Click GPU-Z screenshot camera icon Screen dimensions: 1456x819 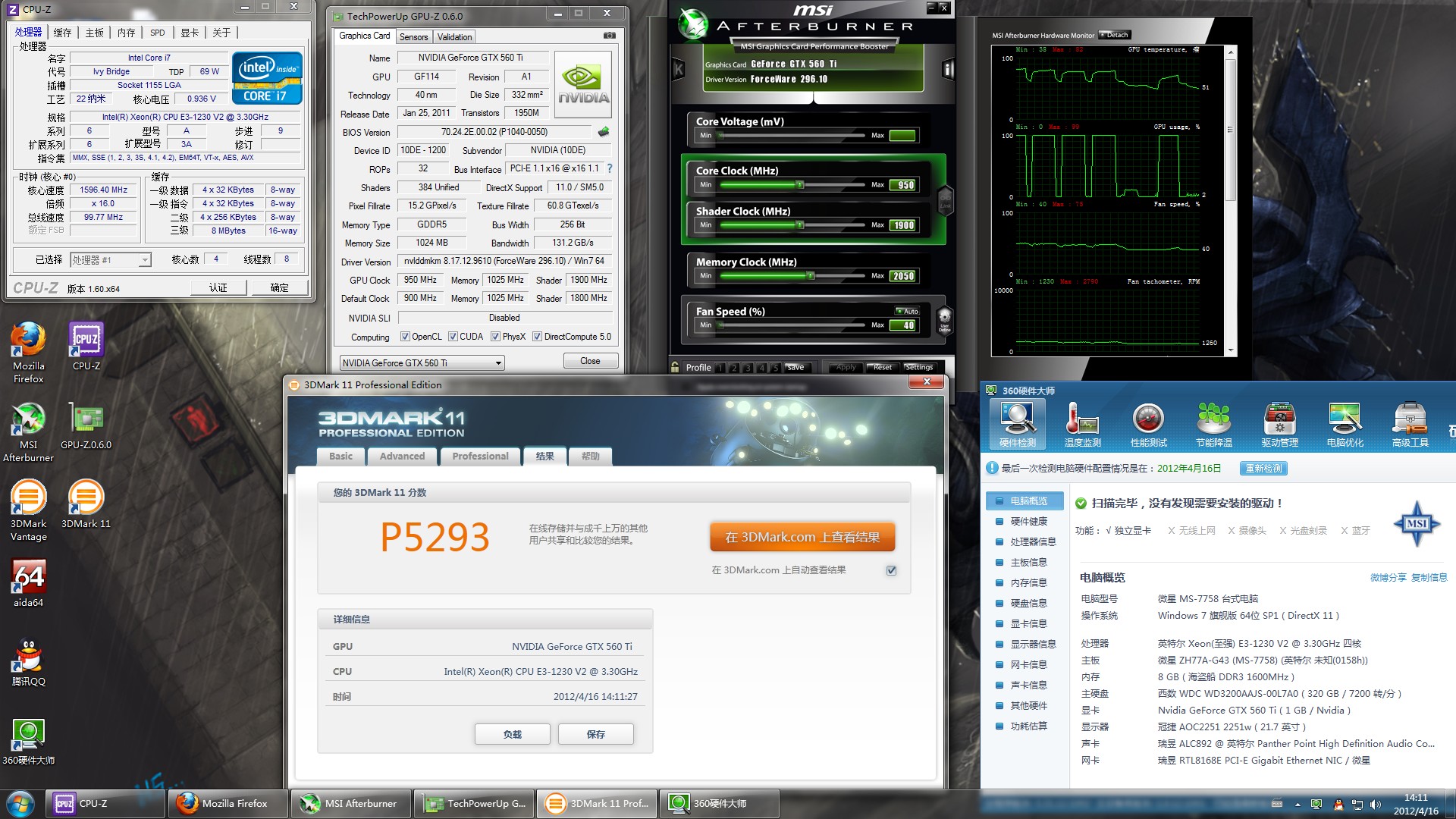(609, 36)
